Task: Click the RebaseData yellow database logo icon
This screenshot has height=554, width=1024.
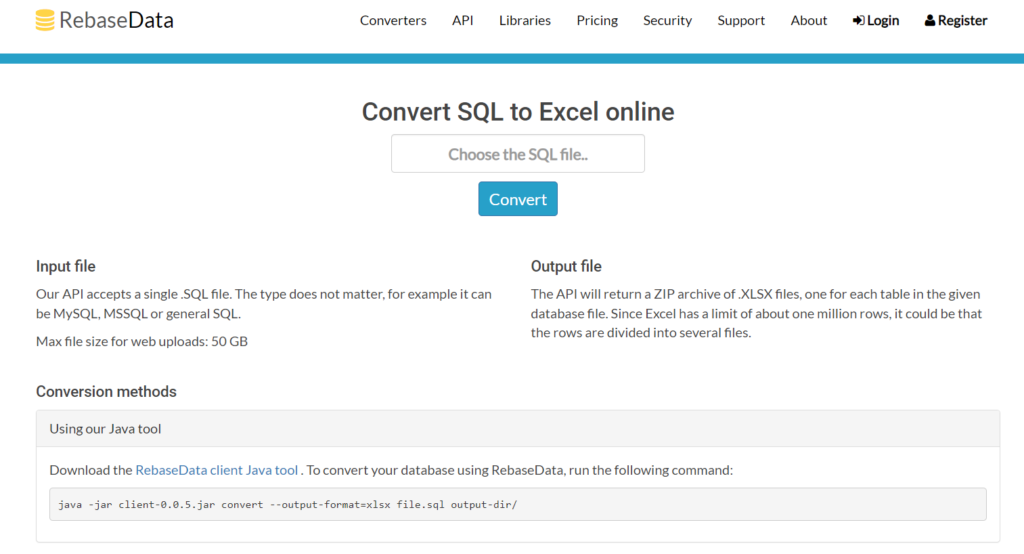Action: pyautogui.click(x=45, y=20)
